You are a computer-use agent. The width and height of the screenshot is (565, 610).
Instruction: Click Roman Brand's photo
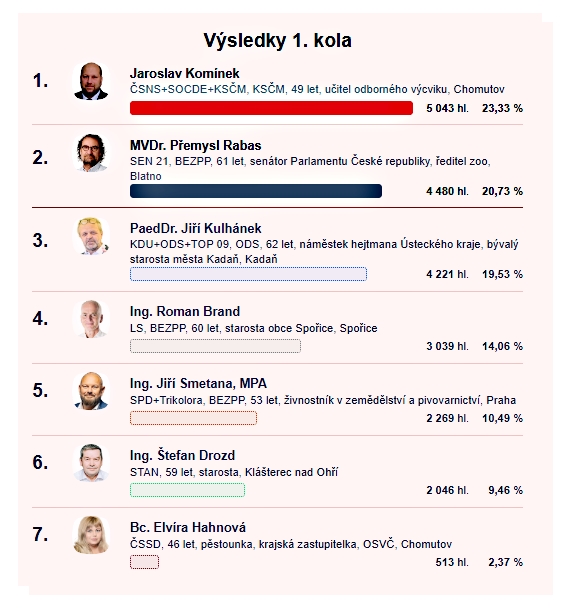click(91, 319)
